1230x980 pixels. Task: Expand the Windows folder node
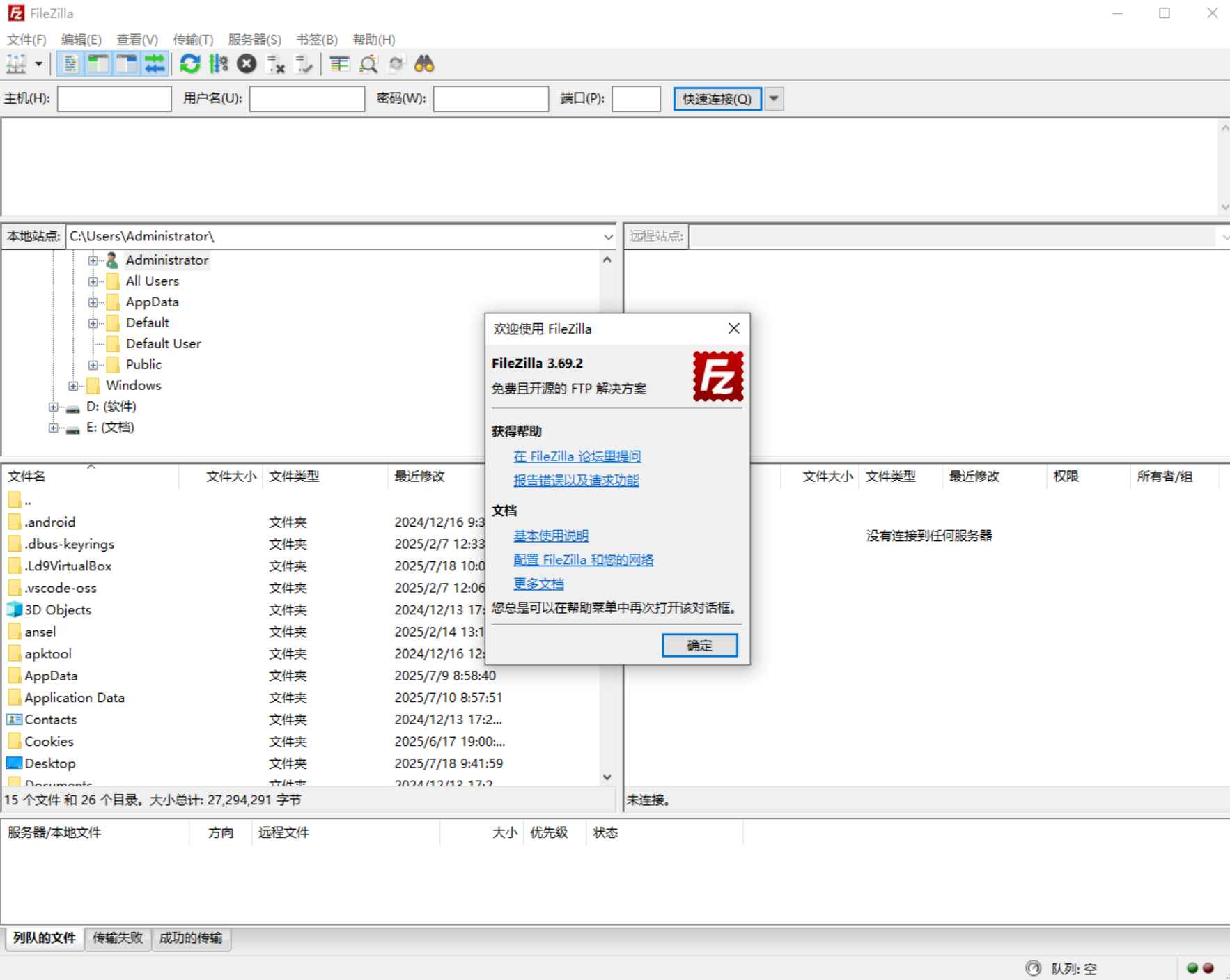pos(73,385)
